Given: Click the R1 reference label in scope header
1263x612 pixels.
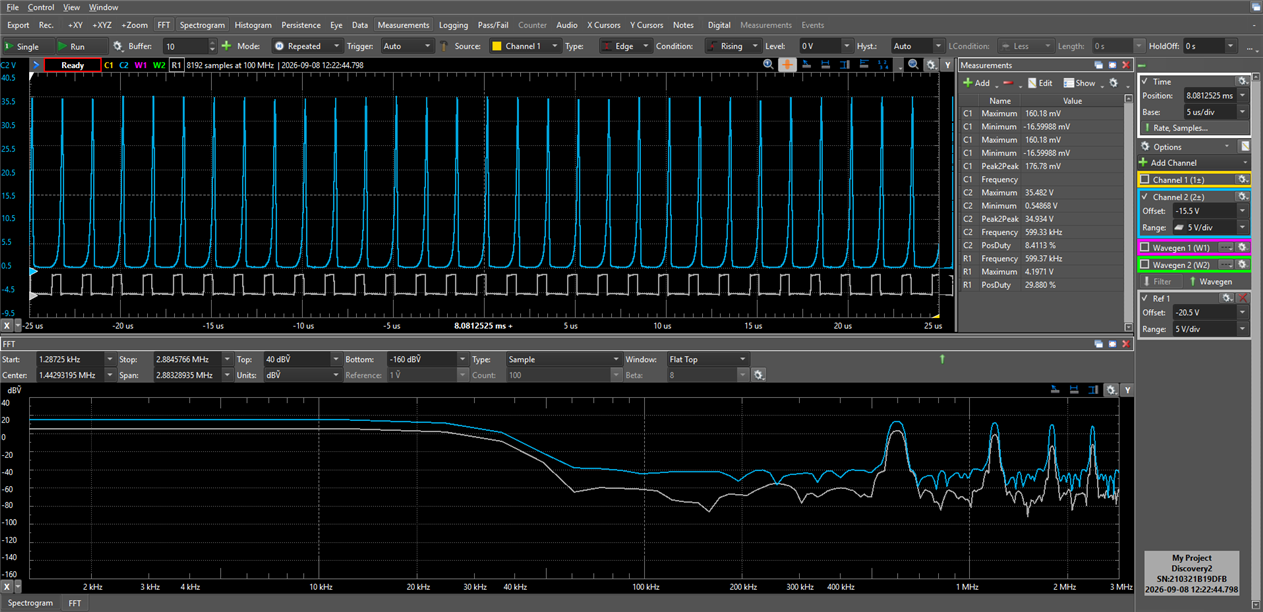Looking at the screenshot, I should (x=176, y=65).
